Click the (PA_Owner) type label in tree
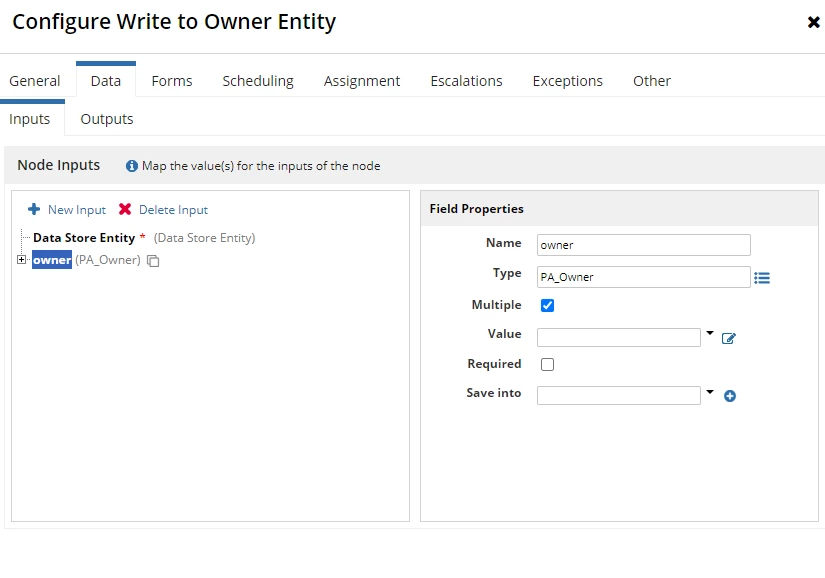This screenshot has width=825, height=578. (108, 260)
